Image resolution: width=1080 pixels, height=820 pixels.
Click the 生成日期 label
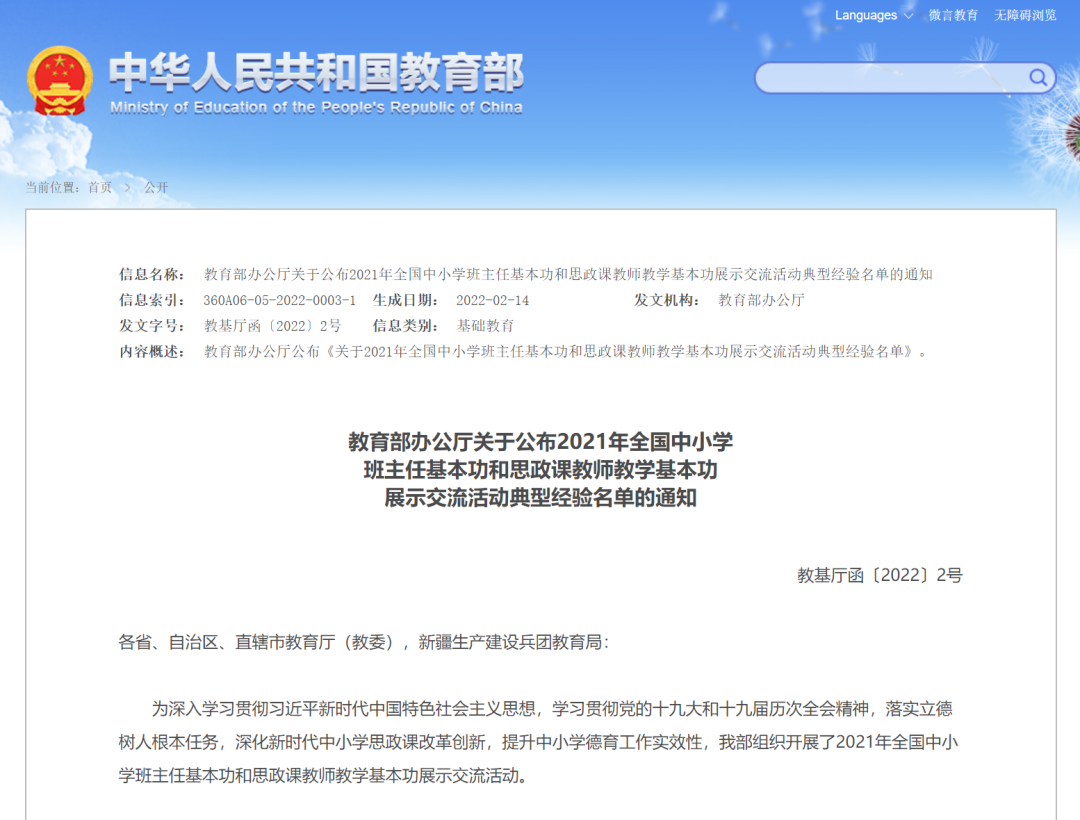coord(405,300)
